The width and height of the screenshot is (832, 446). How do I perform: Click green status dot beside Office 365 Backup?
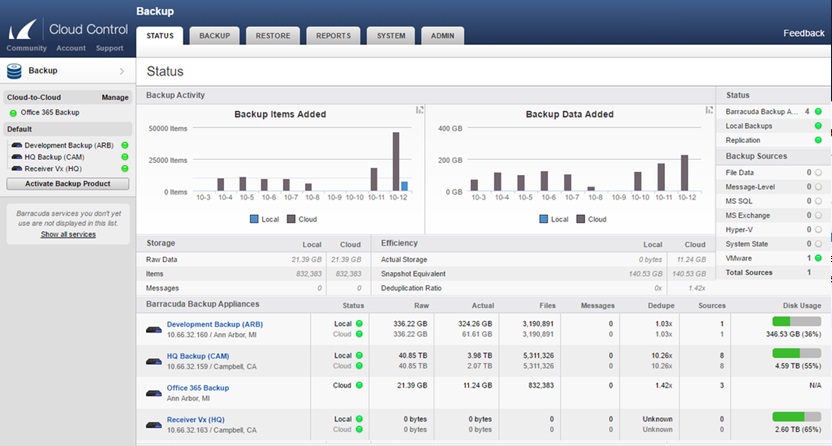(12, 113)
